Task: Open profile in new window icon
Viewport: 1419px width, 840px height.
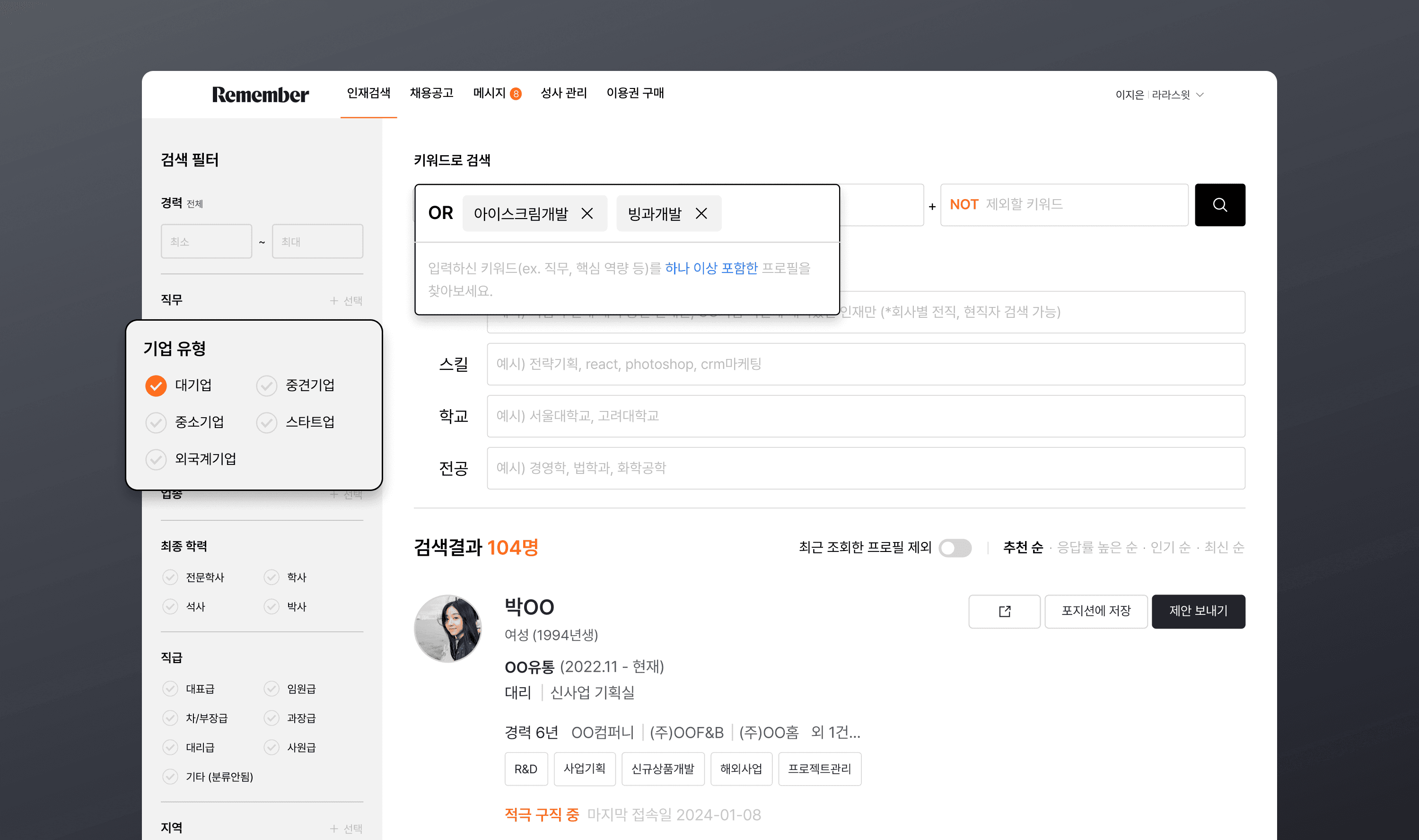Action: 1004,612
